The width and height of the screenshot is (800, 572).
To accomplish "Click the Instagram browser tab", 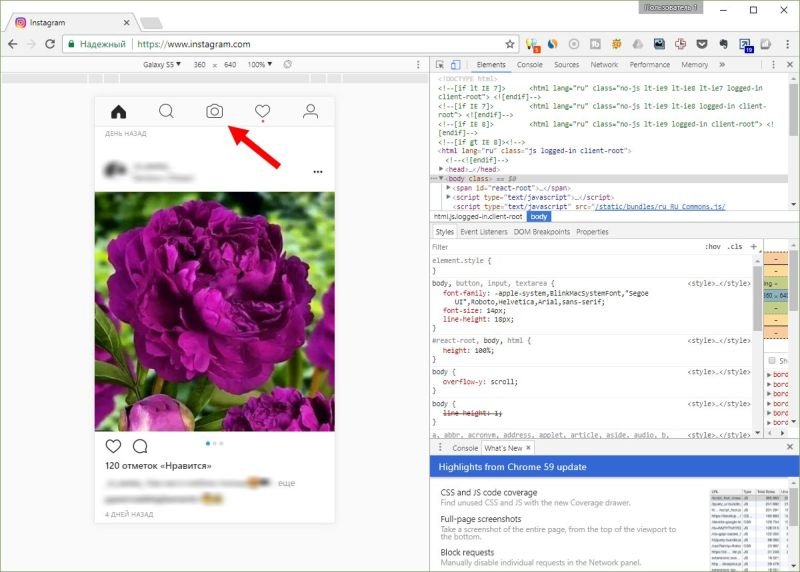I will coord(71,22).
